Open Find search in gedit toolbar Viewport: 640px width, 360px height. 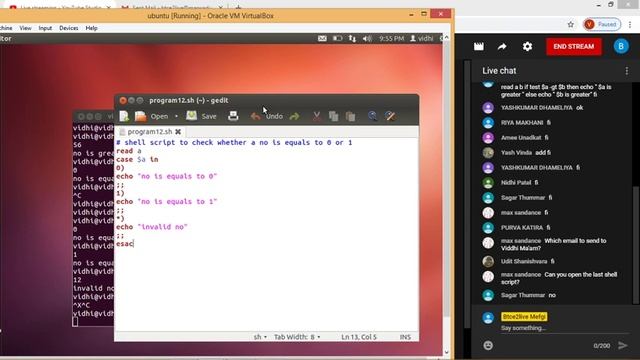coord(372,116)
